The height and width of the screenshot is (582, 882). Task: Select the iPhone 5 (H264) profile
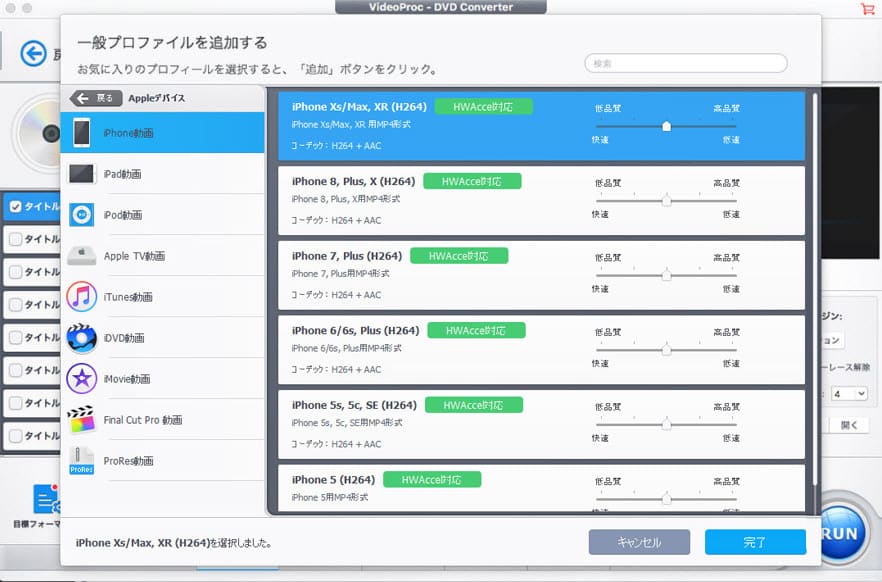click(x=541, y=488)
